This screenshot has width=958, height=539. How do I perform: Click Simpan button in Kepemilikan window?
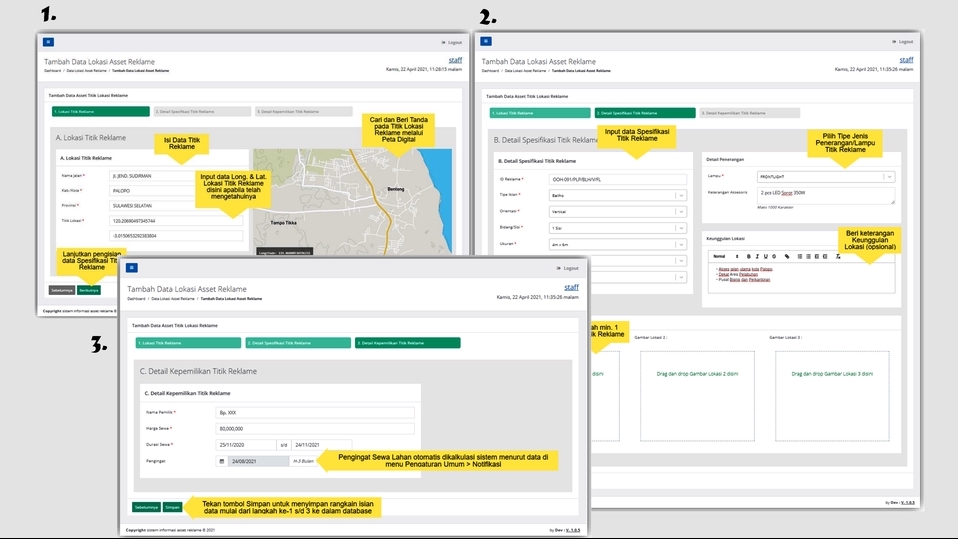tap(172, 507)
